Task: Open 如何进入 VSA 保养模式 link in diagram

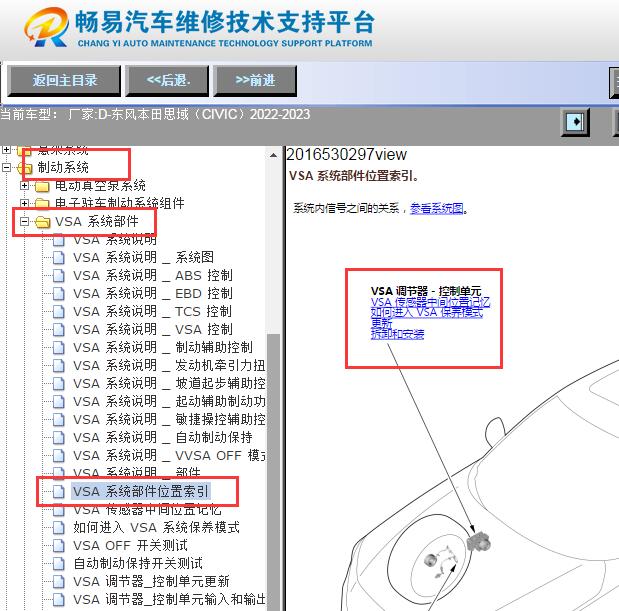Action: (427, 313)
